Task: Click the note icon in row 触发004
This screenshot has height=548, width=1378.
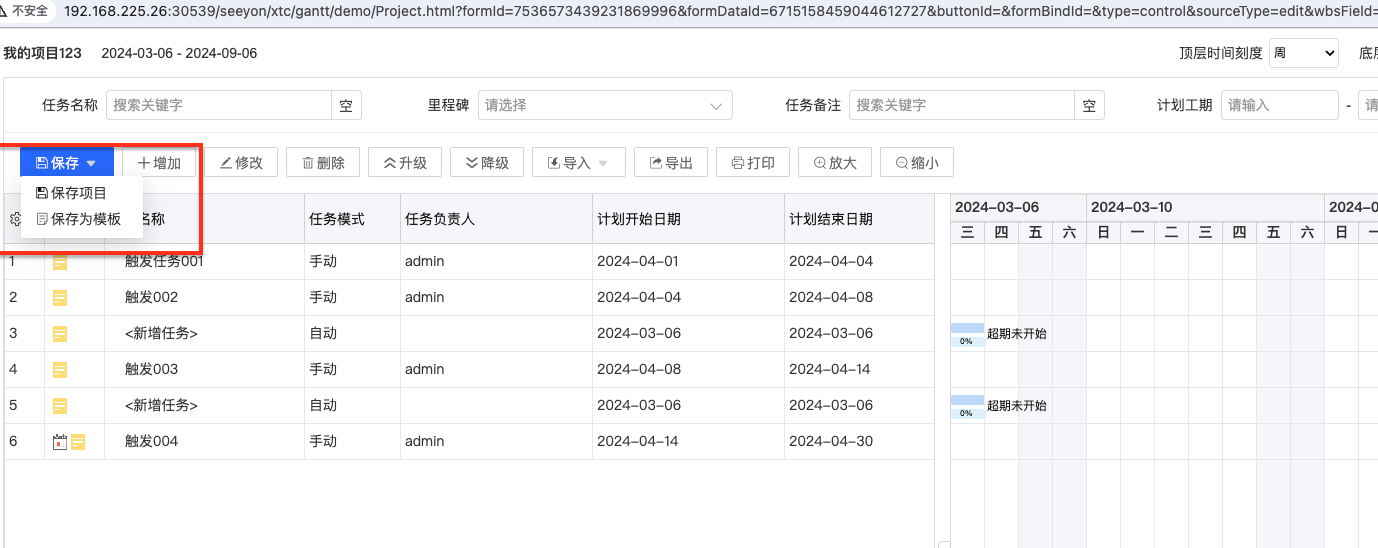Action: pyautogui.click(x=78, y=442)
